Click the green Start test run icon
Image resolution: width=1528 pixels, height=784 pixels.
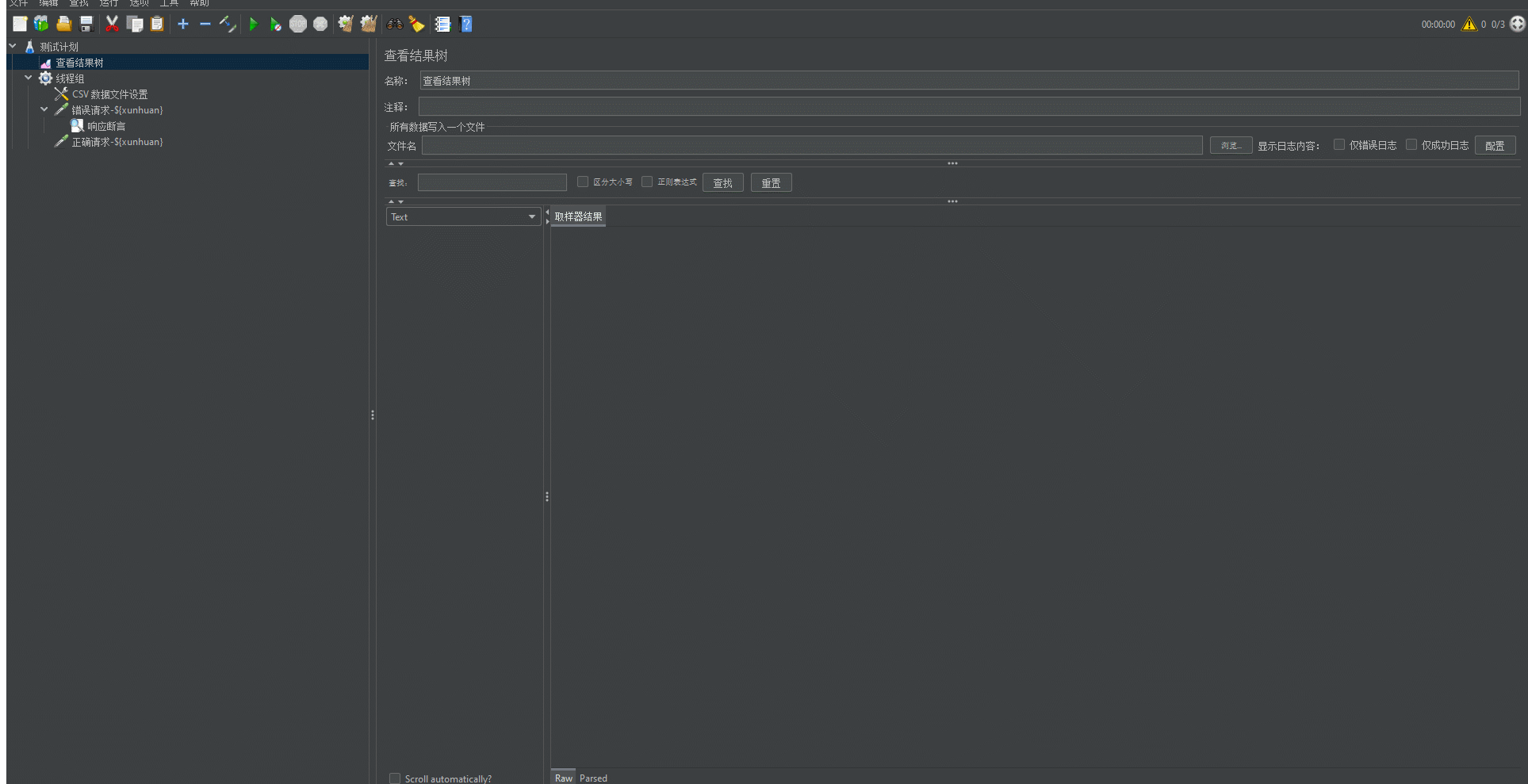pyautogui.click(x=253, y=25)
